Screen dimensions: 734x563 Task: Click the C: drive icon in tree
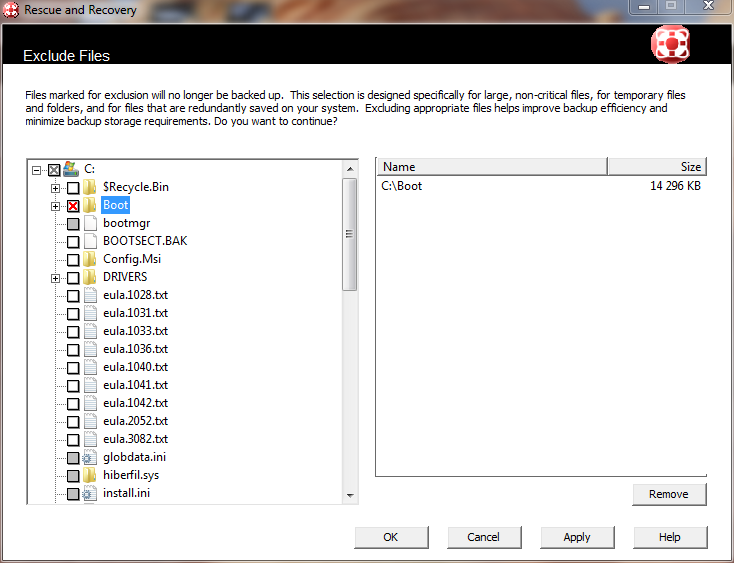coord(71,169)
